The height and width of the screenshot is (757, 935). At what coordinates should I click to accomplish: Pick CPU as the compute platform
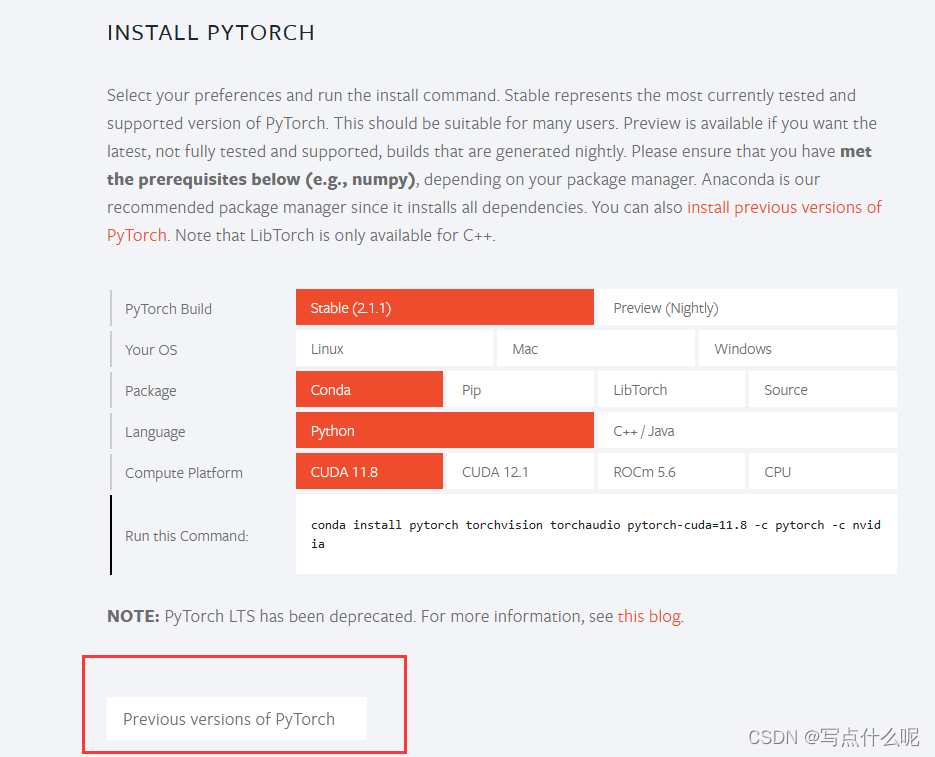click(x=822, y=471)
